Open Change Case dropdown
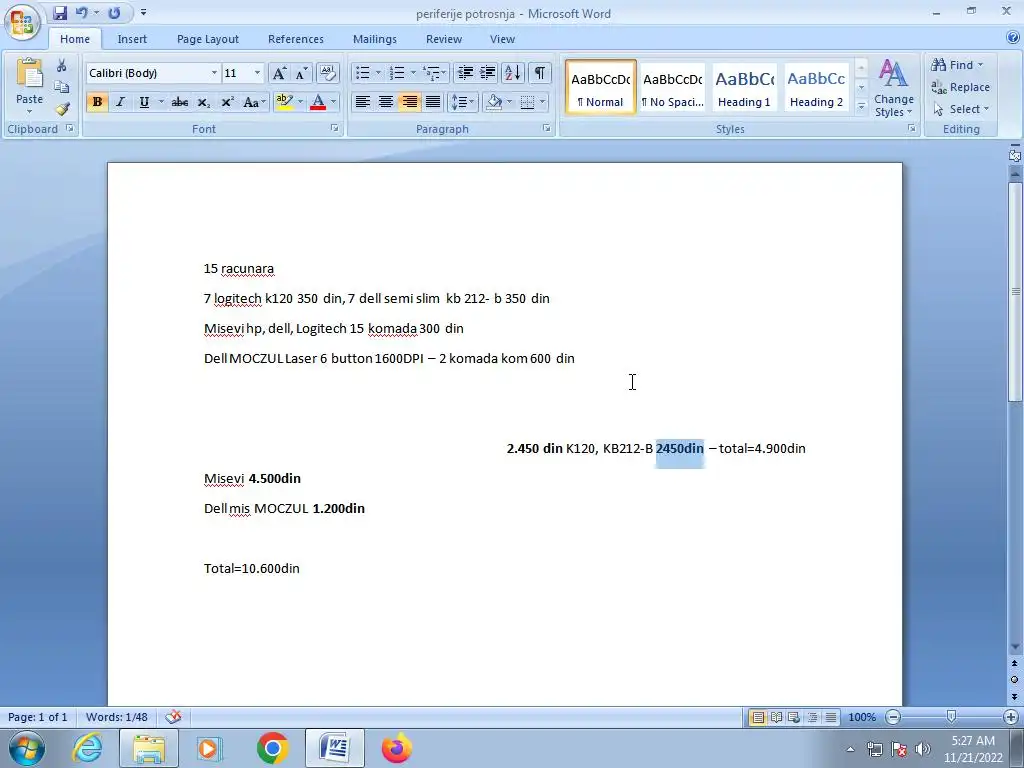 tap(254, 102)
